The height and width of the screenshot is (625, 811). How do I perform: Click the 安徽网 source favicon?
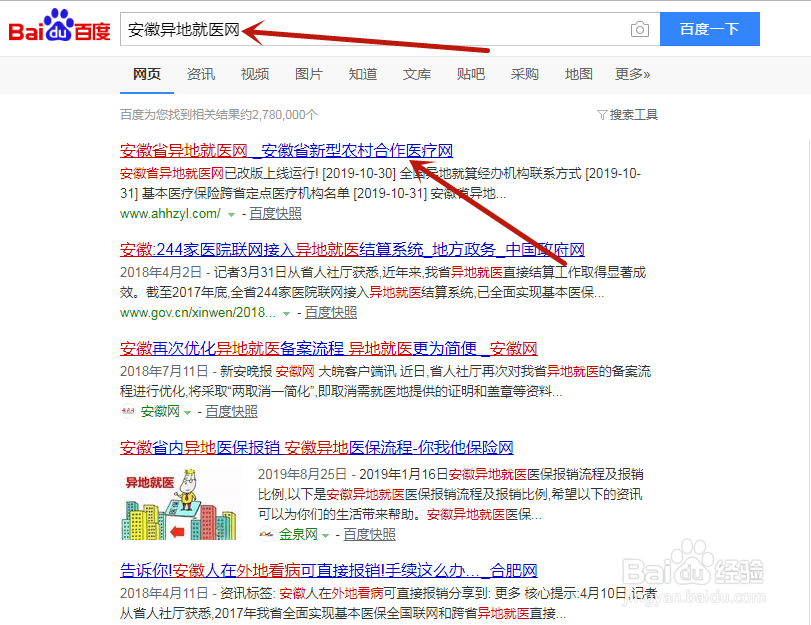127,411
